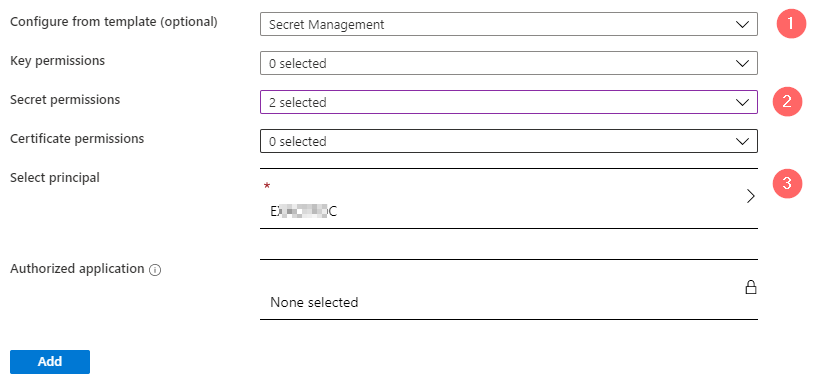Click the Configure from template (optional) label

pos(114,22)
